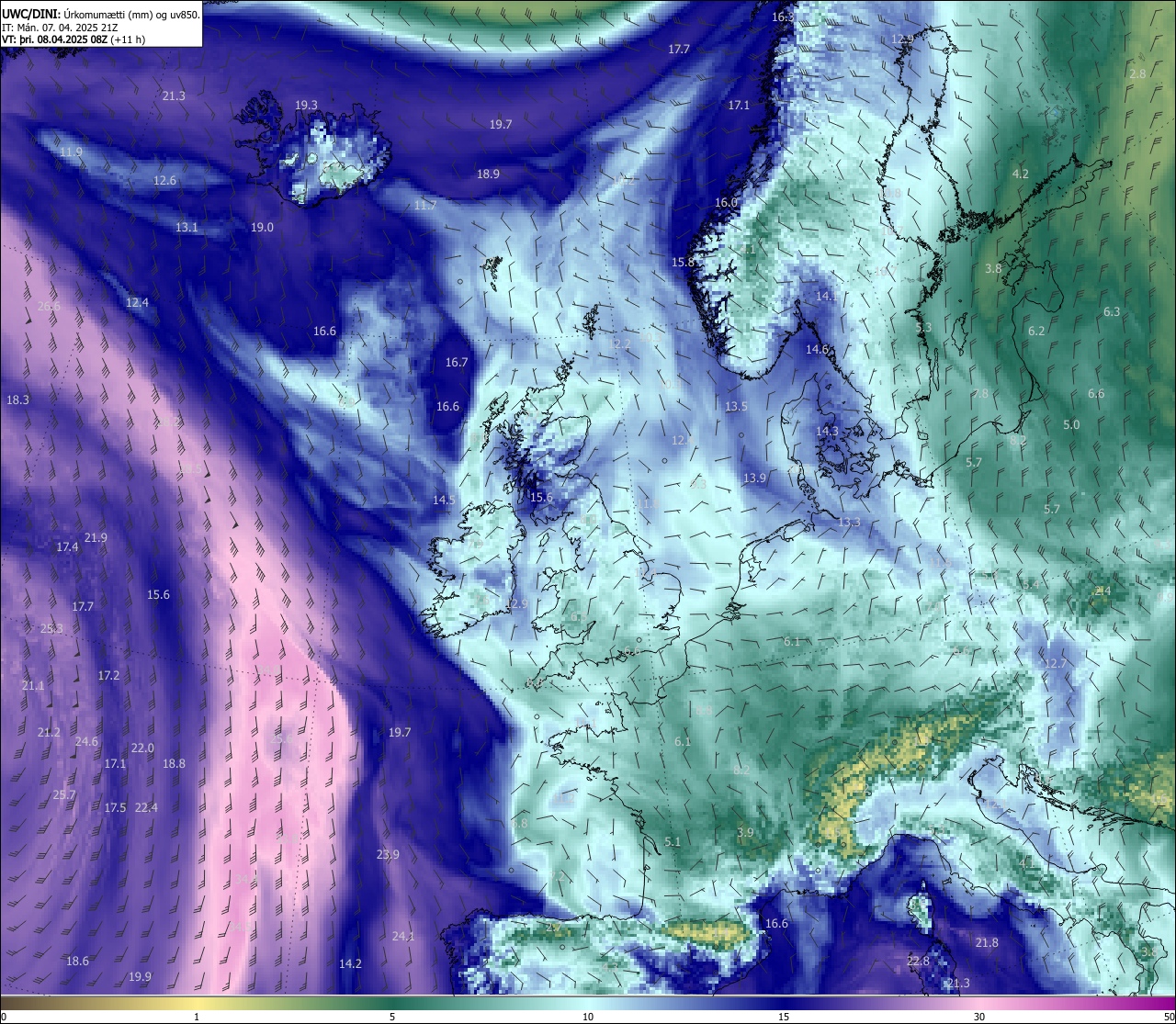Click the 18.9 value east of Iceland
This screenshot has height=1024, width=1176.
pyautogui.click(x=488, y=174)
